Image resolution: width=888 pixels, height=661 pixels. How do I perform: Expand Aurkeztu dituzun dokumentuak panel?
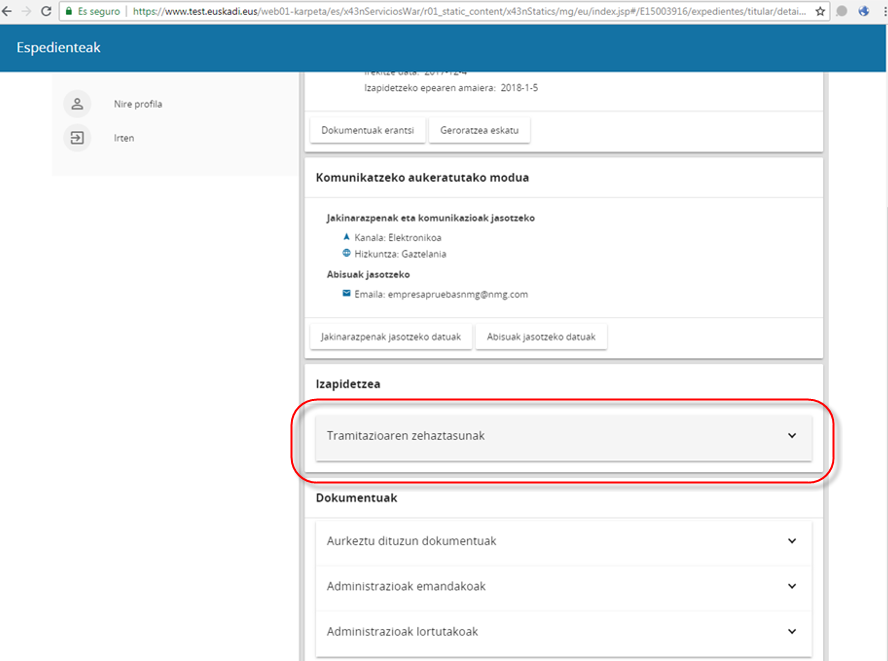tap(791, 541)
